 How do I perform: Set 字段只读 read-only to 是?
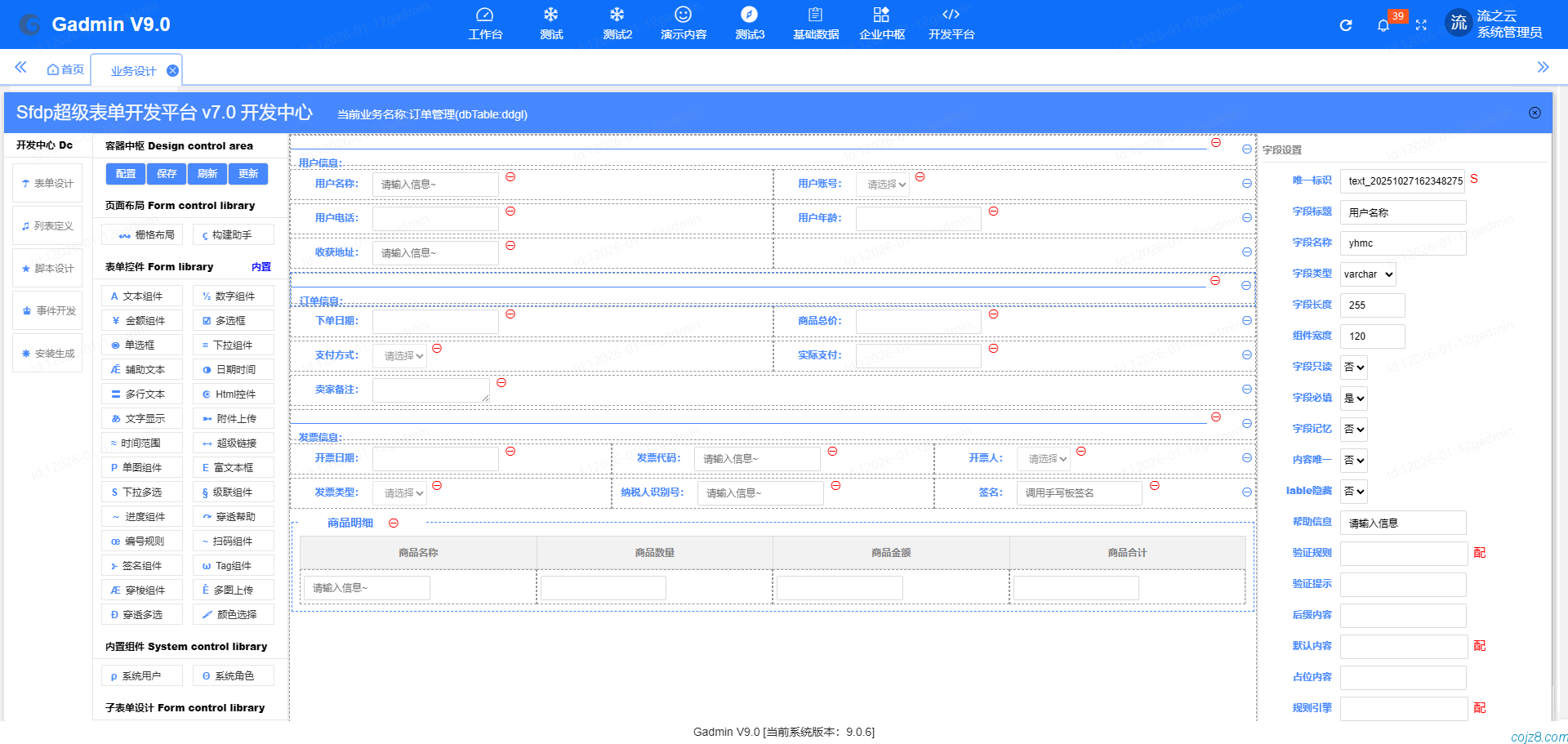(1352, 367)
